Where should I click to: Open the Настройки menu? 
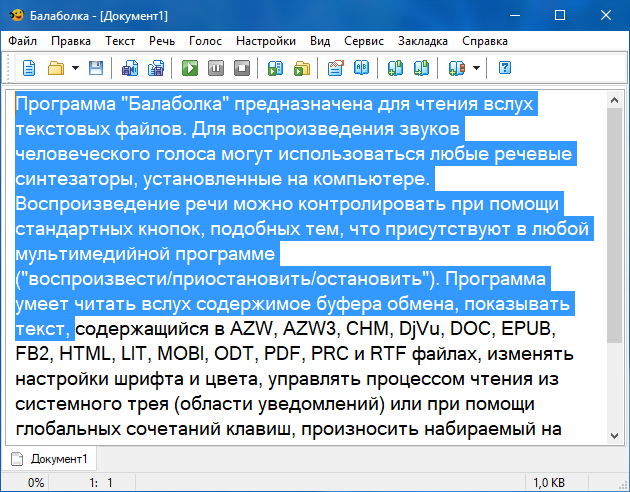click(x=266, y=41)
